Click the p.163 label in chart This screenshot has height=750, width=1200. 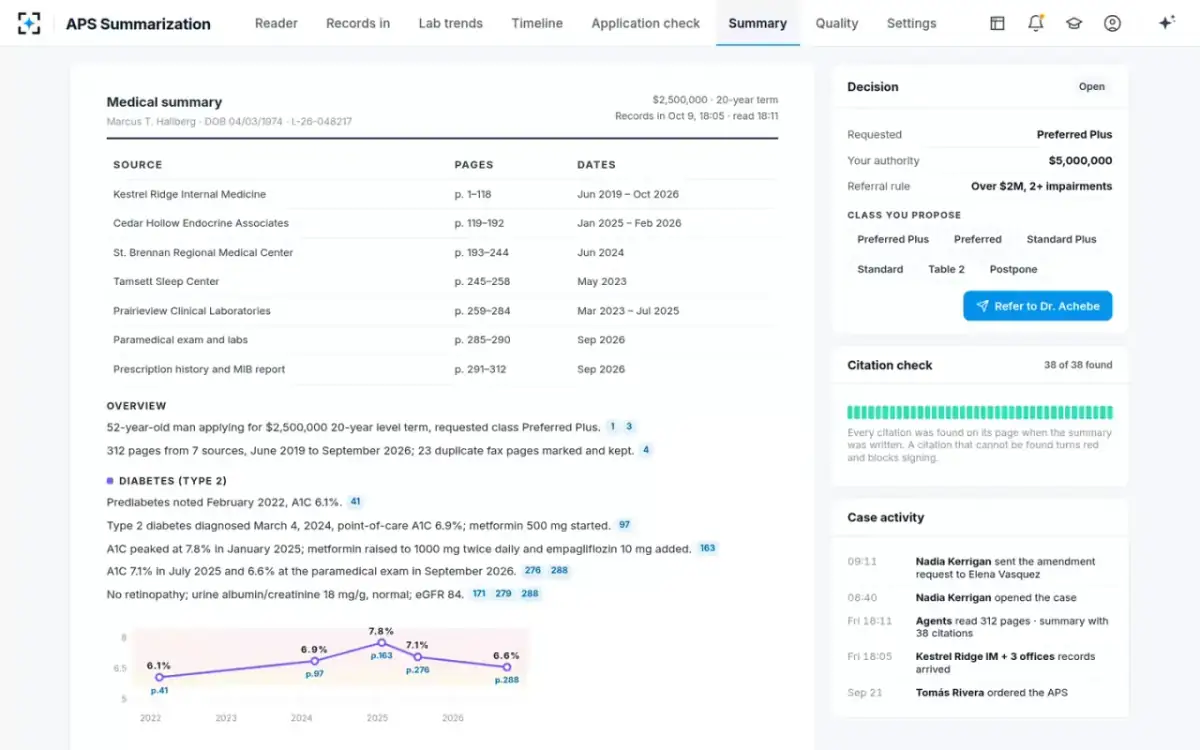click(x=381, y=656)
